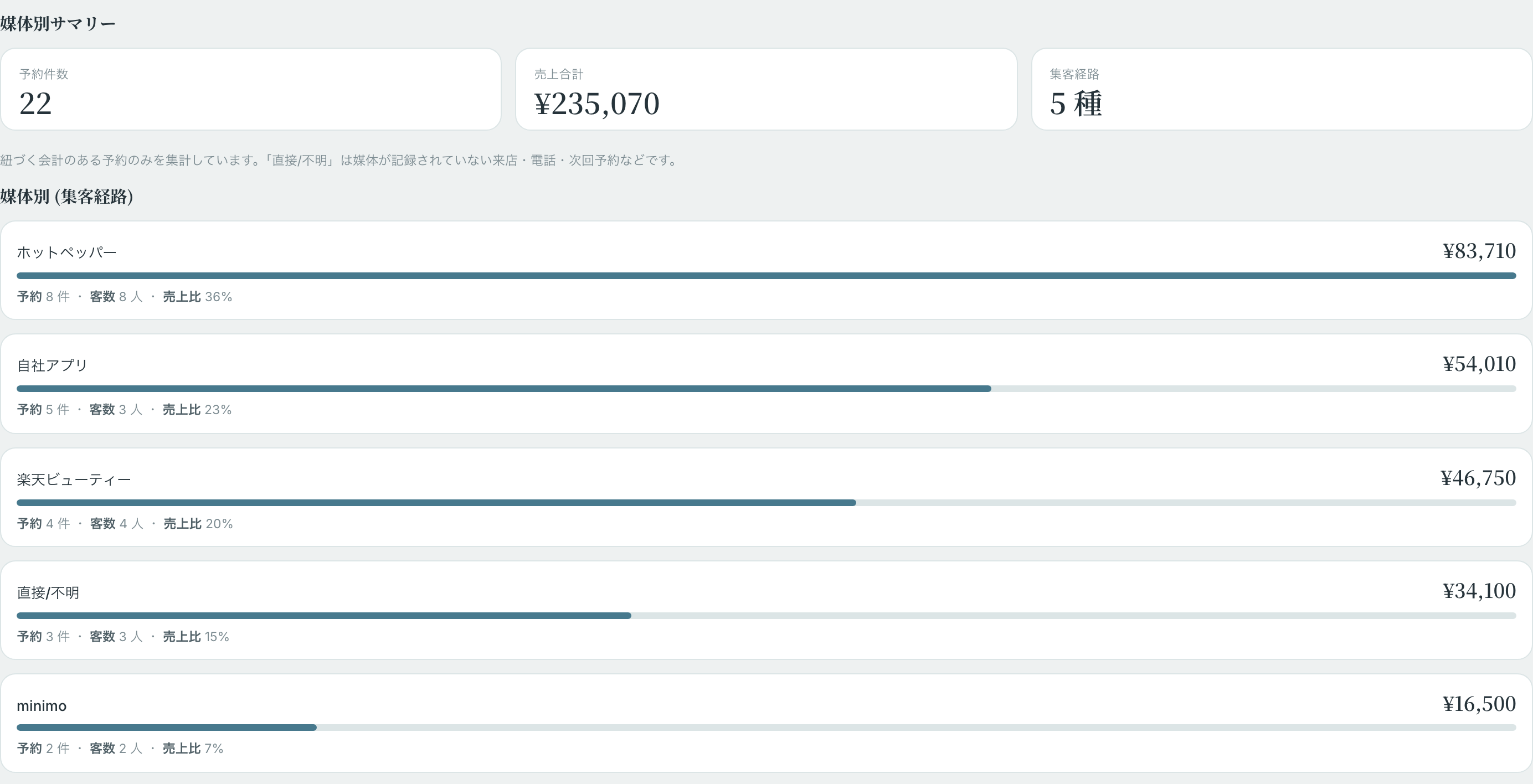Screen dimensions: 1533x784
Task: Click the ¥54,010 sales amount
Action: (x=1479, y=364)
